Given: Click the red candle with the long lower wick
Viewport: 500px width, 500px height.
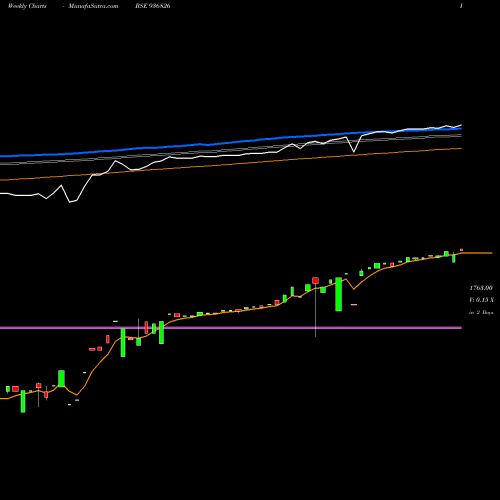Looking at the screenshot, I should 315,281.
